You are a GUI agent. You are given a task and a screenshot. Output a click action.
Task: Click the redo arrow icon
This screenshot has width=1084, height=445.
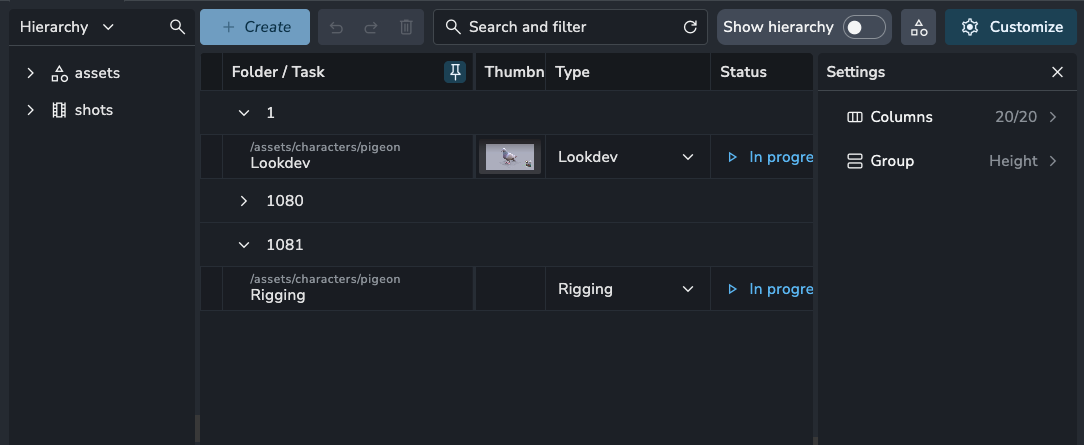click(371, 27)
